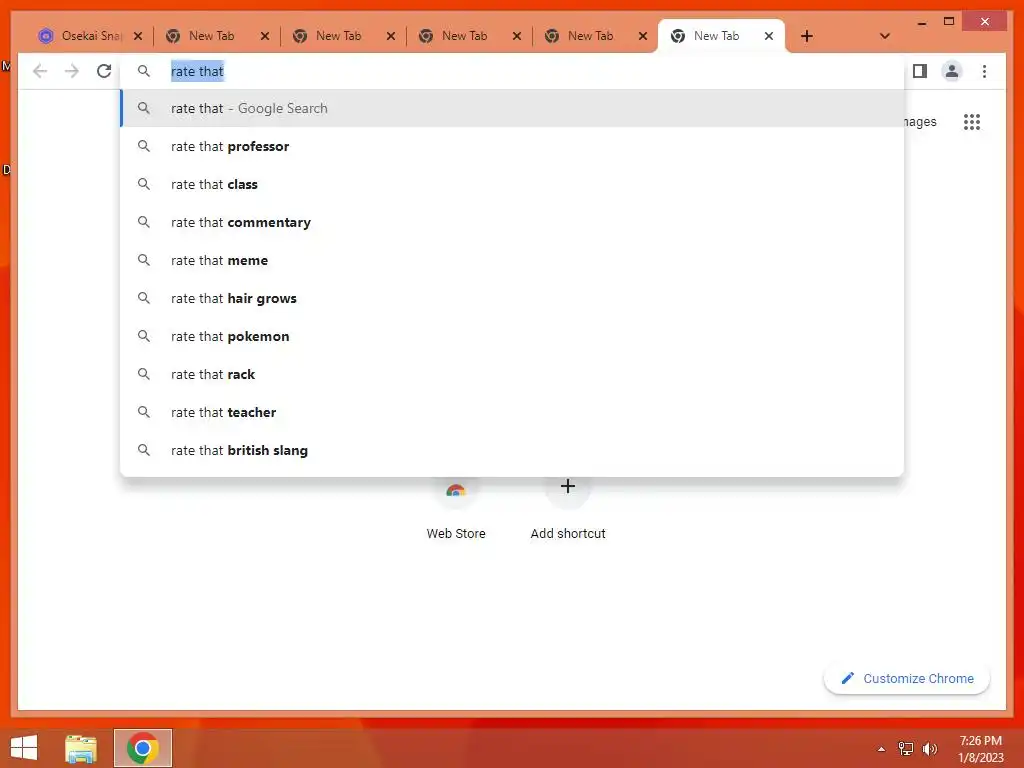Choose suggestion 'rate that professor'
Screen dimensions: 1024x768
512,146
